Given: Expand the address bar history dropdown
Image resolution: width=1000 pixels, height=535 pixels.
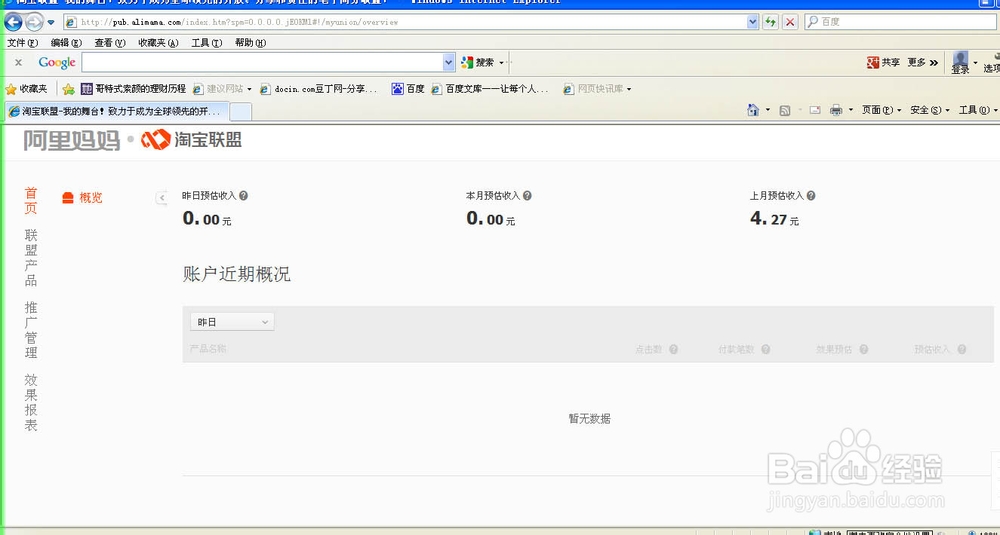Looking at the screenshot, I should coord(753,22).
